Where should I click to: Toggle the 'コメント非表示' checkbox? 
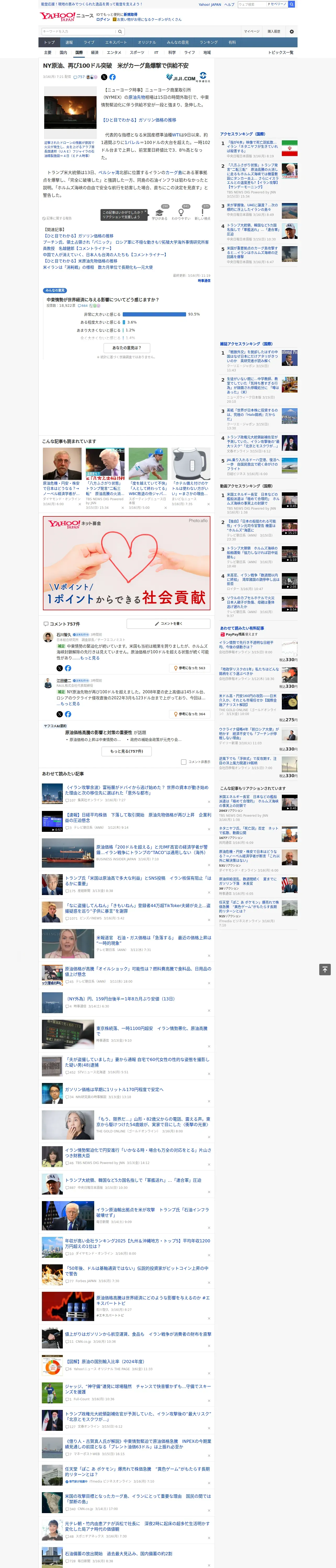(183, 762)
